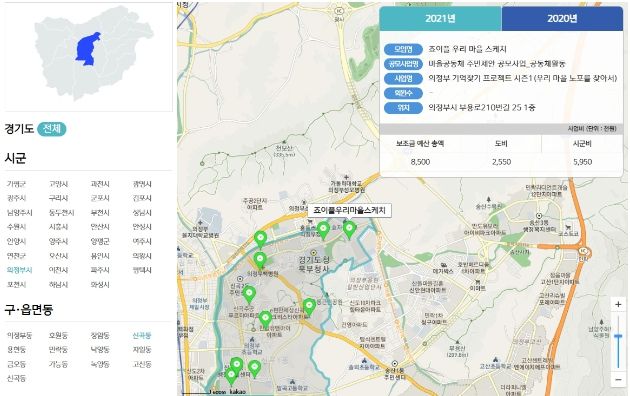
Task: Select 가평군 in the city list
Action: [16, 184]
